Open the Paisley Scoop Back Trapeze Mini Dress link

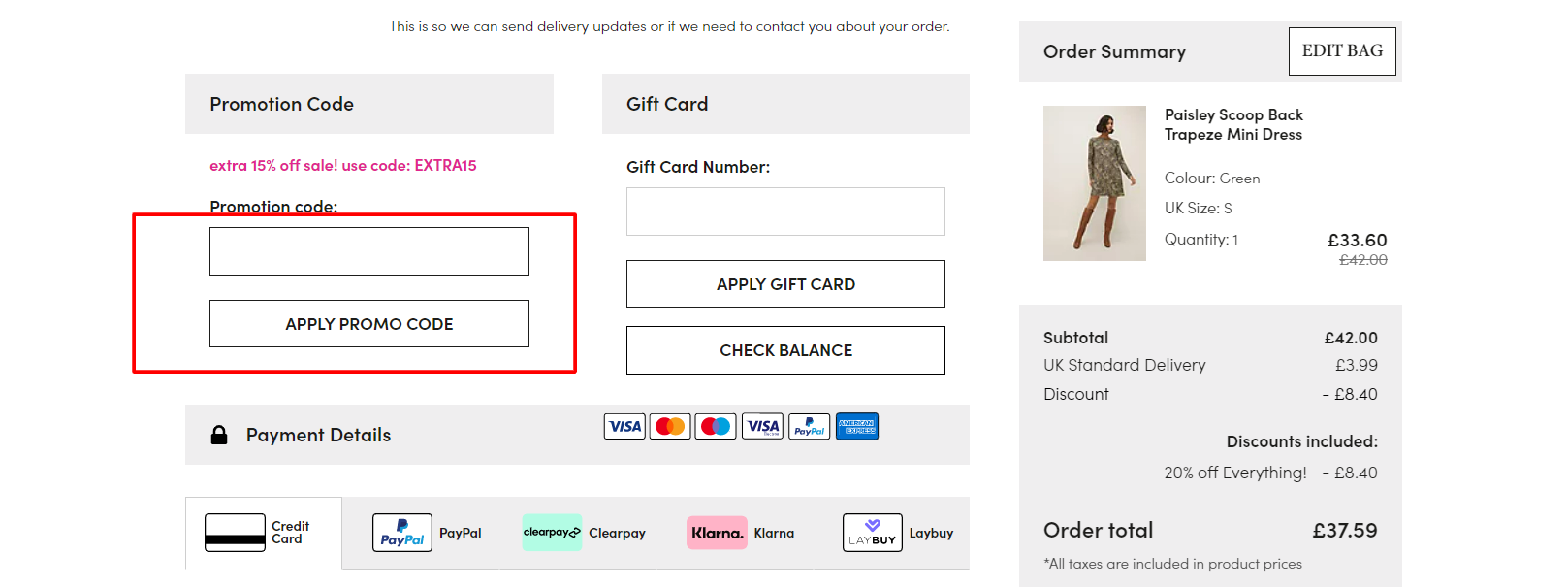[x=1233, y=124]
